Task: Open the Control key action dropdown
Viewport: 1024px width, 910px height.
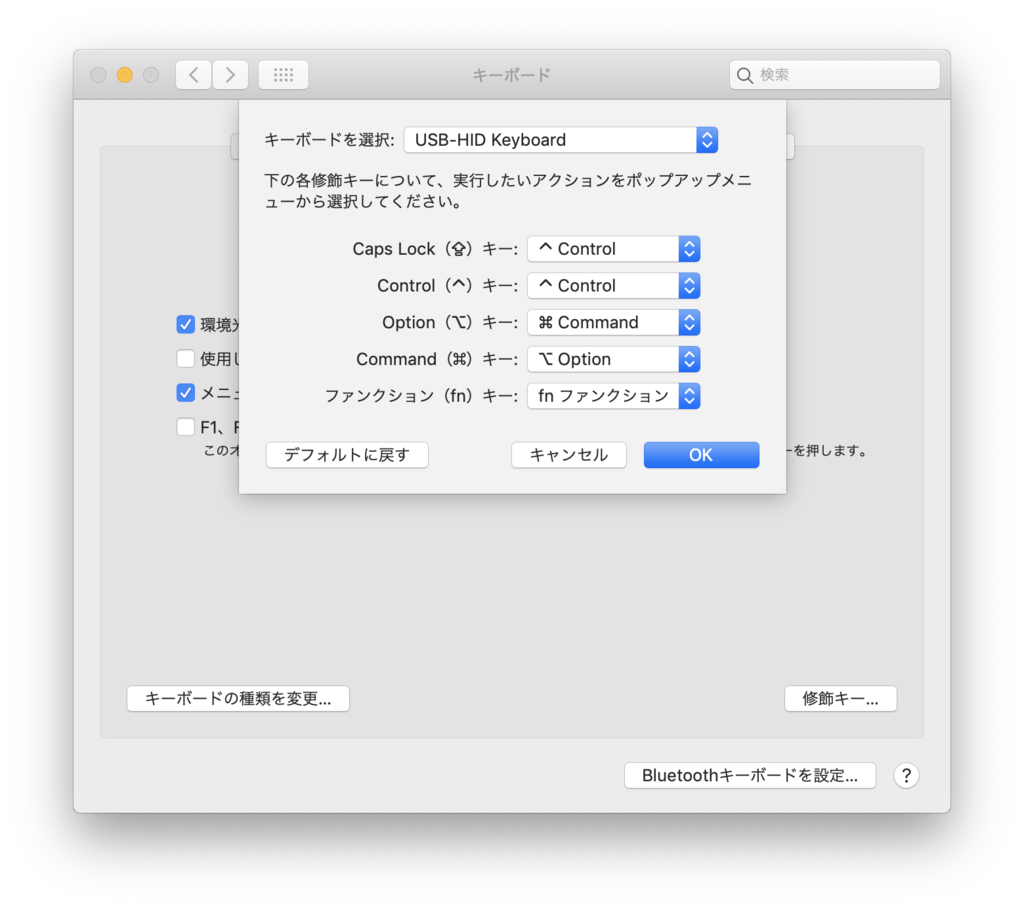Action: click(x=614, y=285)
